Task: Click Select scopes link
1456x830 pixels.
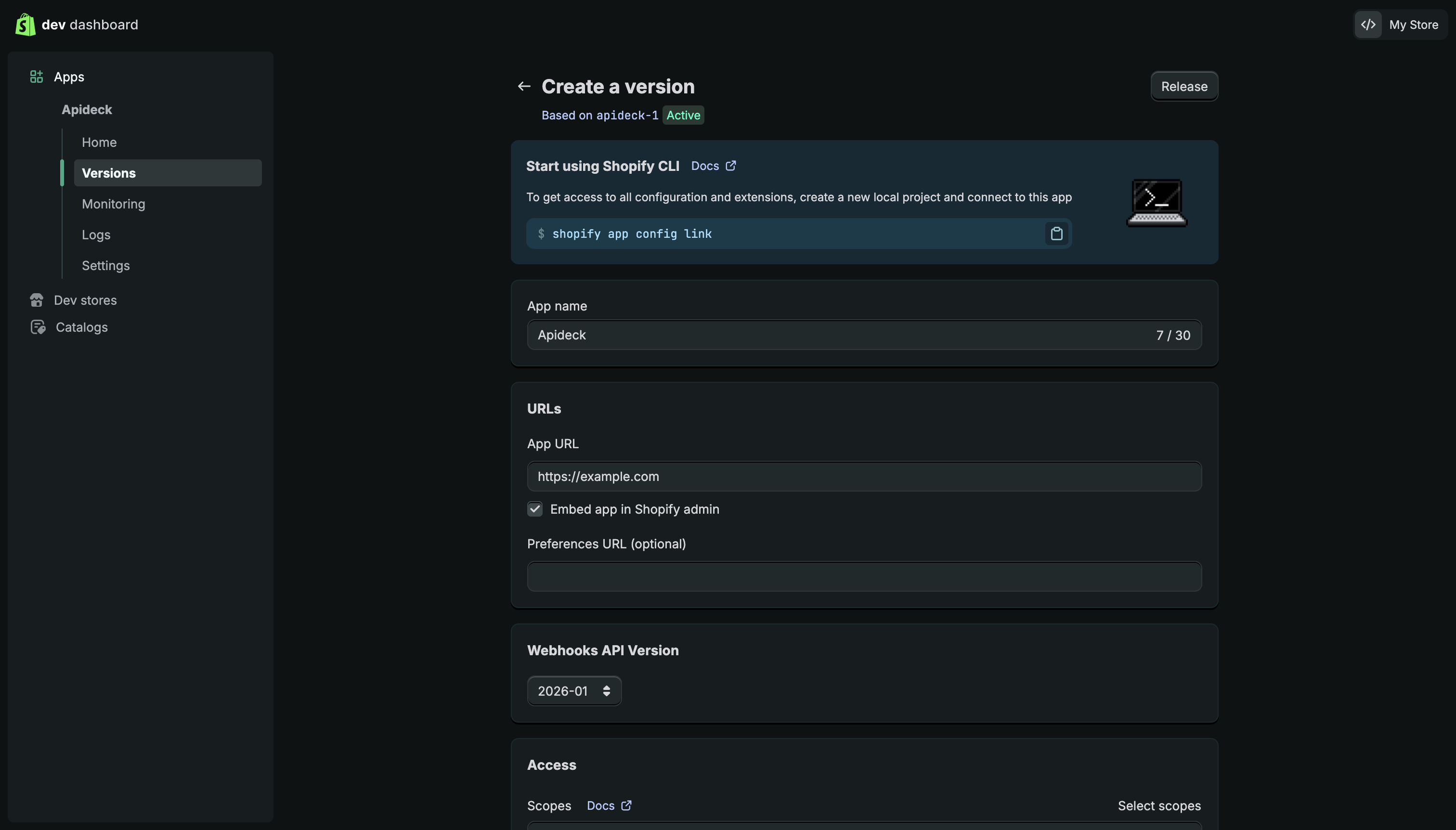Action: coord(1159,805)
